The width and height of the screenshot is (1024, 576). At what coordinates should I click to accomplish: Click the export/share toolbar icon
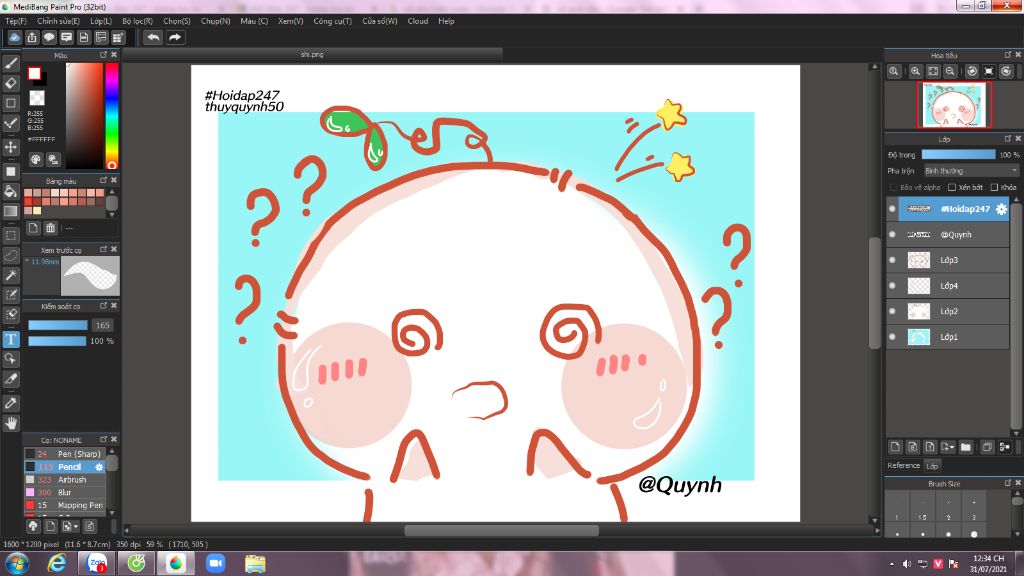tap(32, 37)
